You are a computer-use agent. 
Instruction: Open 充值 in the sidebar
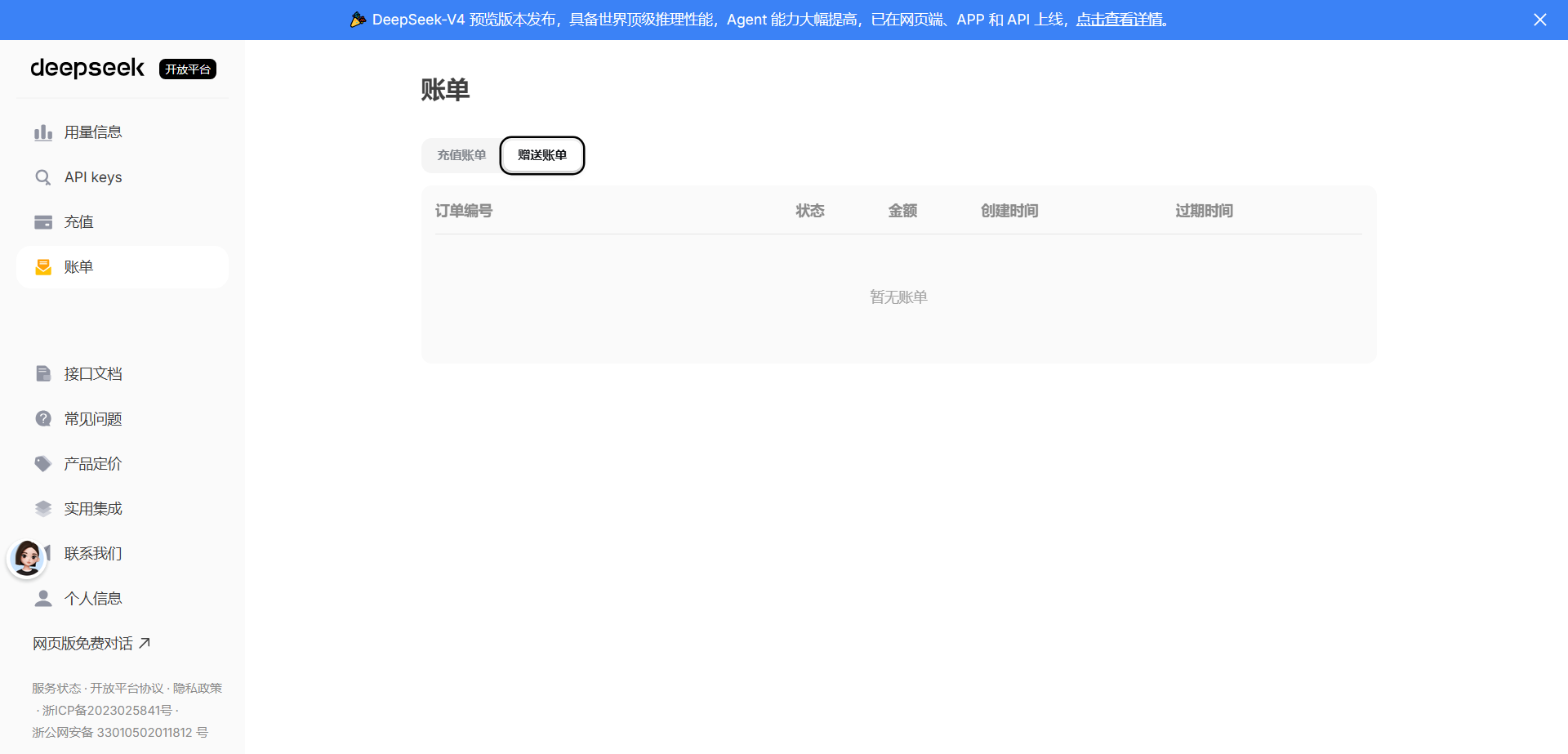[x=122, y=222]
